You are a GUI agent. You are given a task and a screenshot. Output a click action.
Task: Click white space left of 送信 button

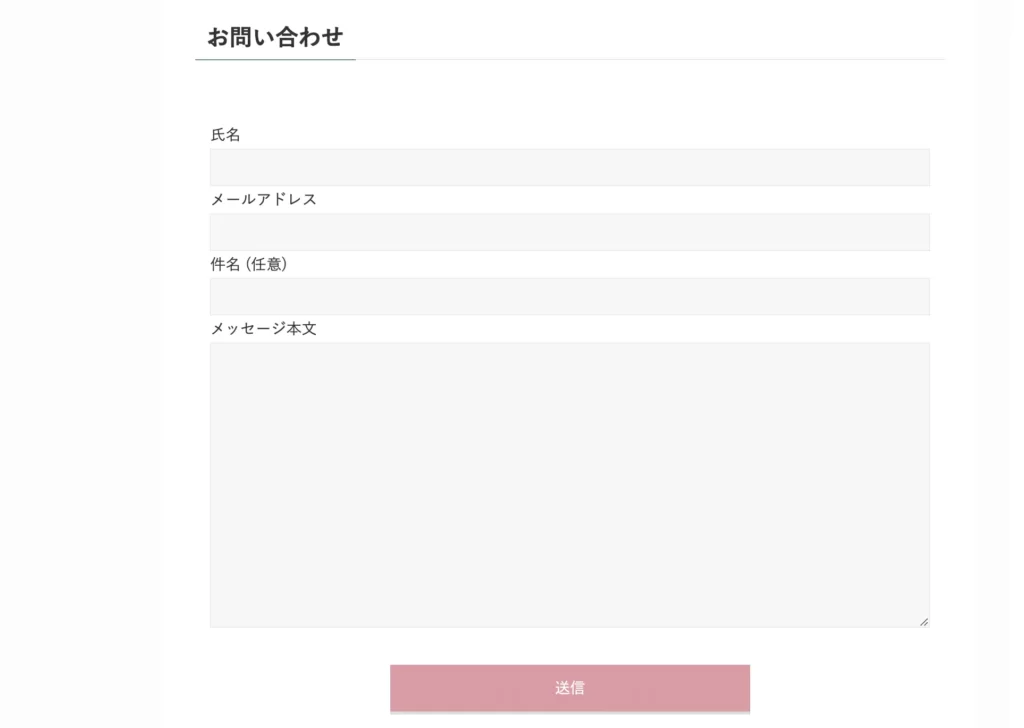(274, 688)
